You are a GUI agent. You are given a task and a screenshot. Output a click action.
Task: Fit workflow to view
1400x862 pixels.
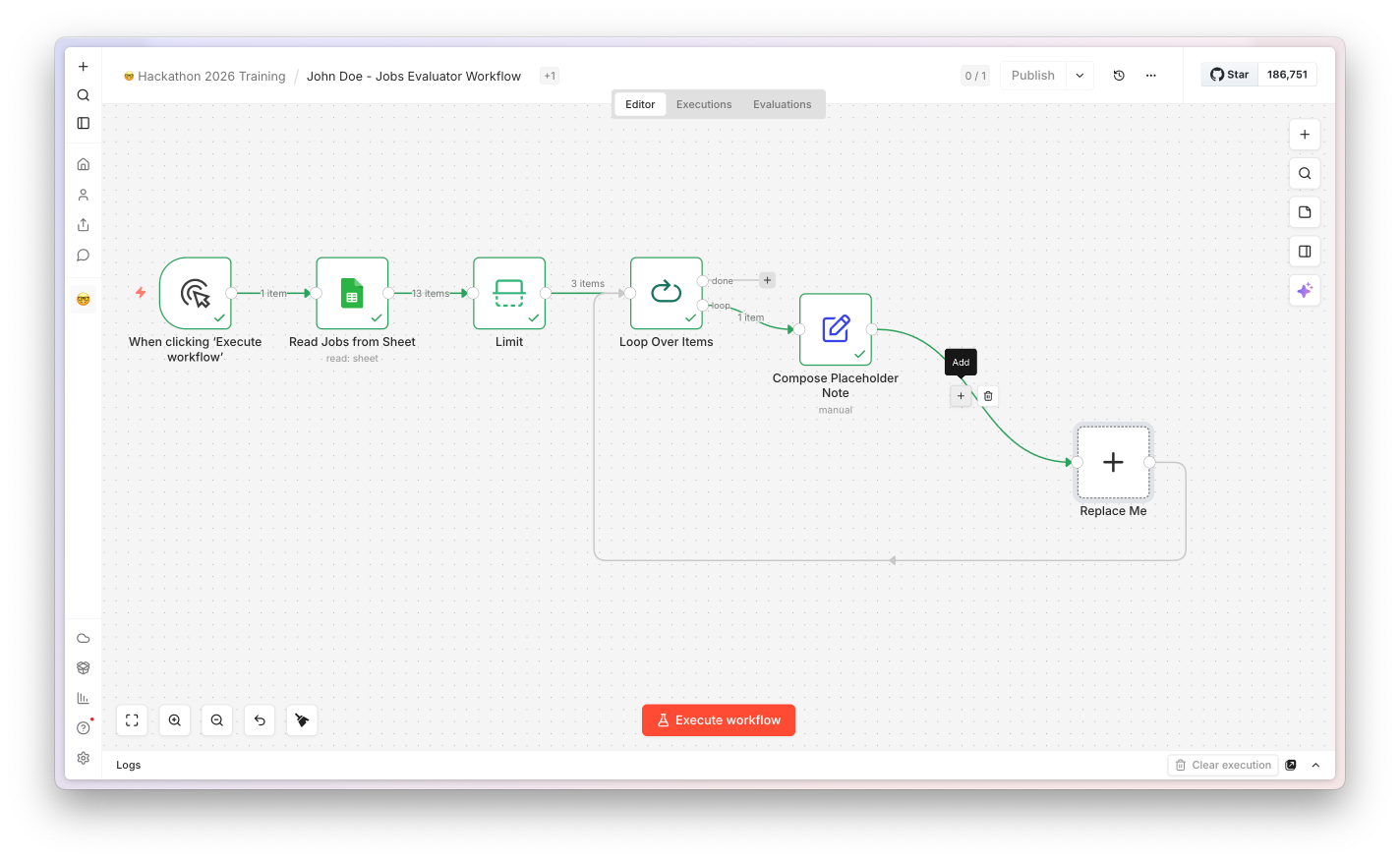[132, 720]
